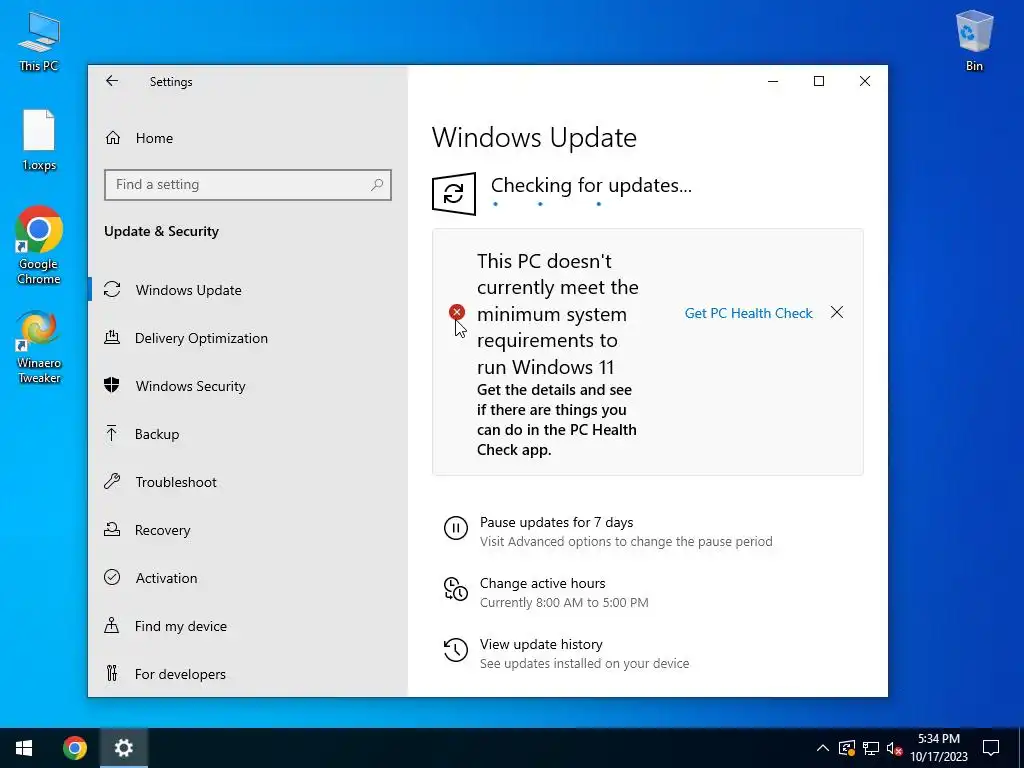Click the muted volume tray icon
The image size is (1024, 768).
895,748
